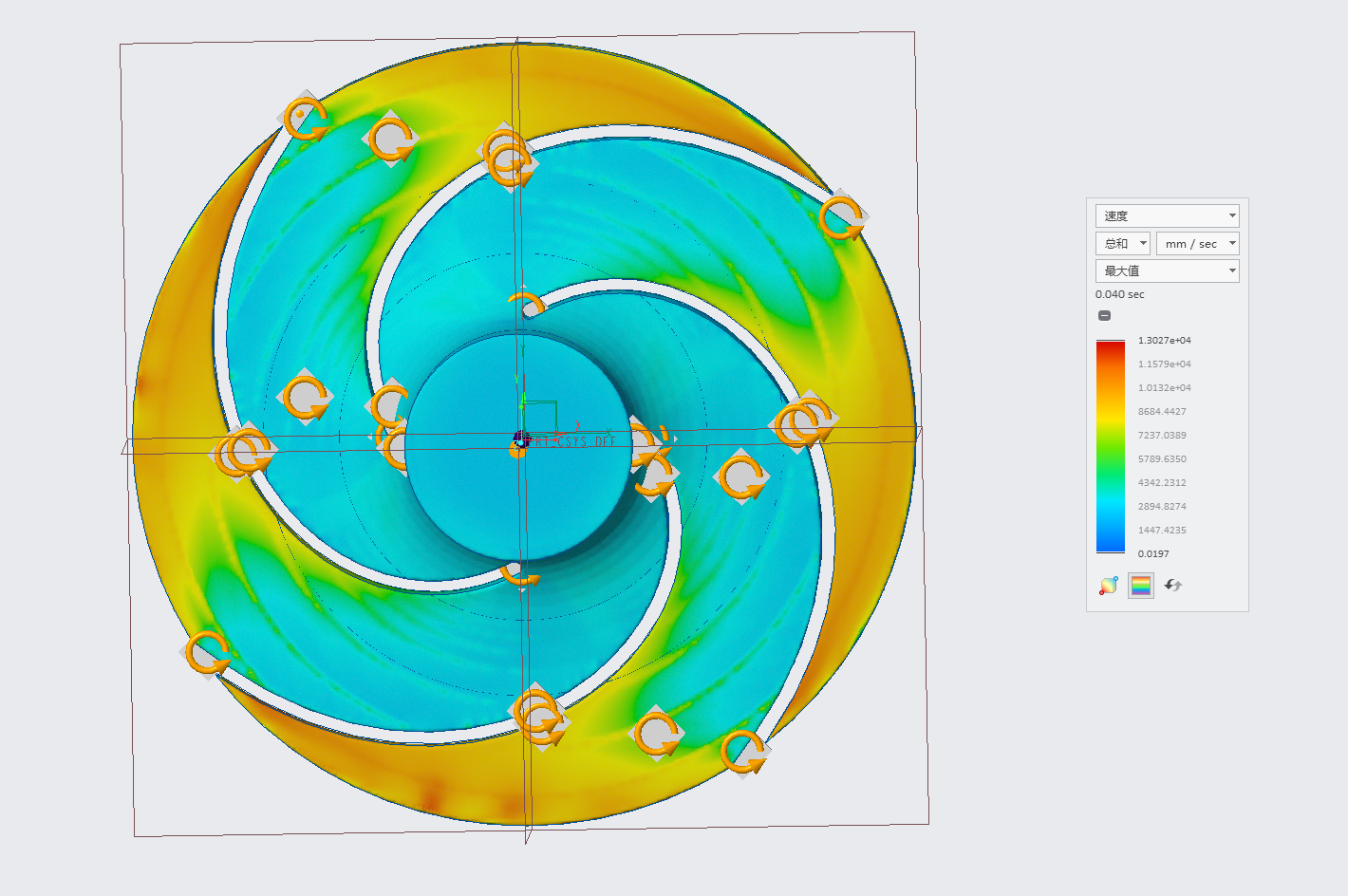Open the 速度 result quantity dropdown

click(x=1167, y=216)
